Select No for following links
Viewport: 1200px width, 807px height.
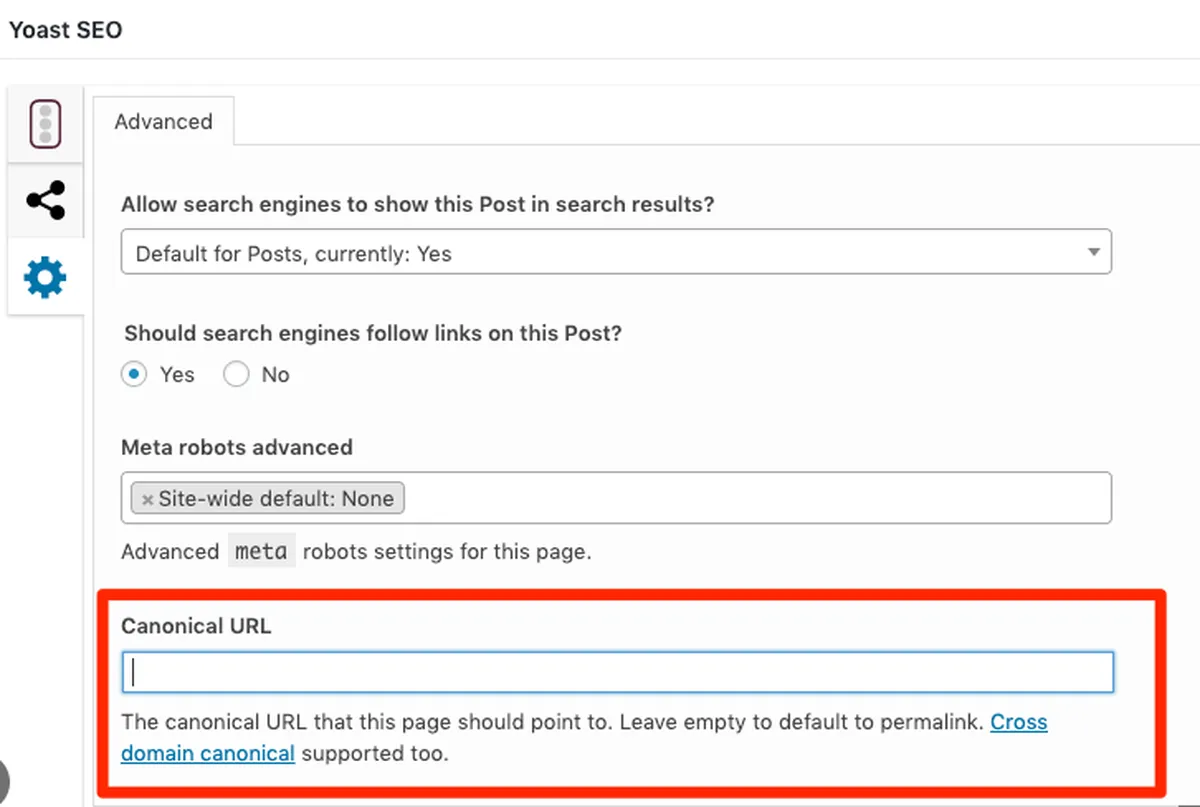pos(236,374)
